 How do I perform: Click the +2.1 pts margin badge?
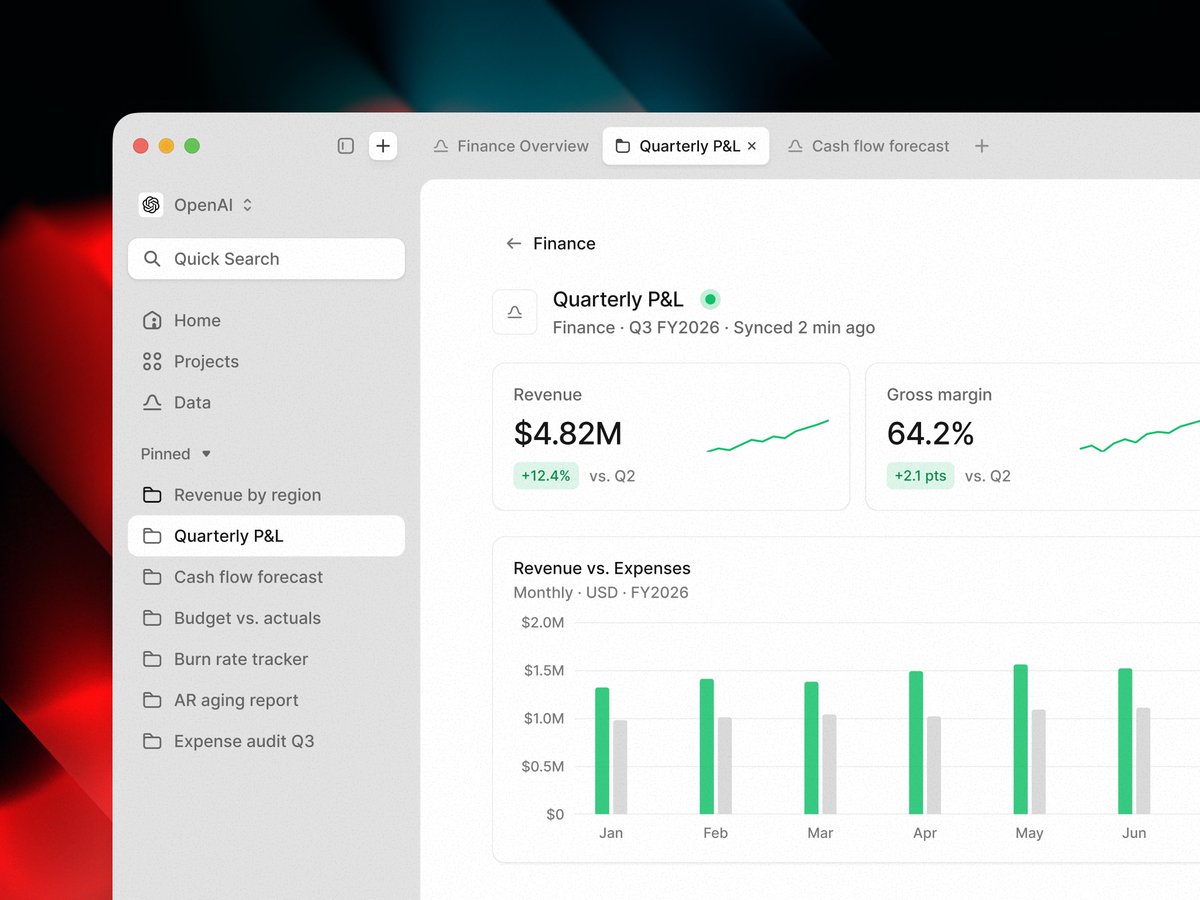(x=920, y=476)
